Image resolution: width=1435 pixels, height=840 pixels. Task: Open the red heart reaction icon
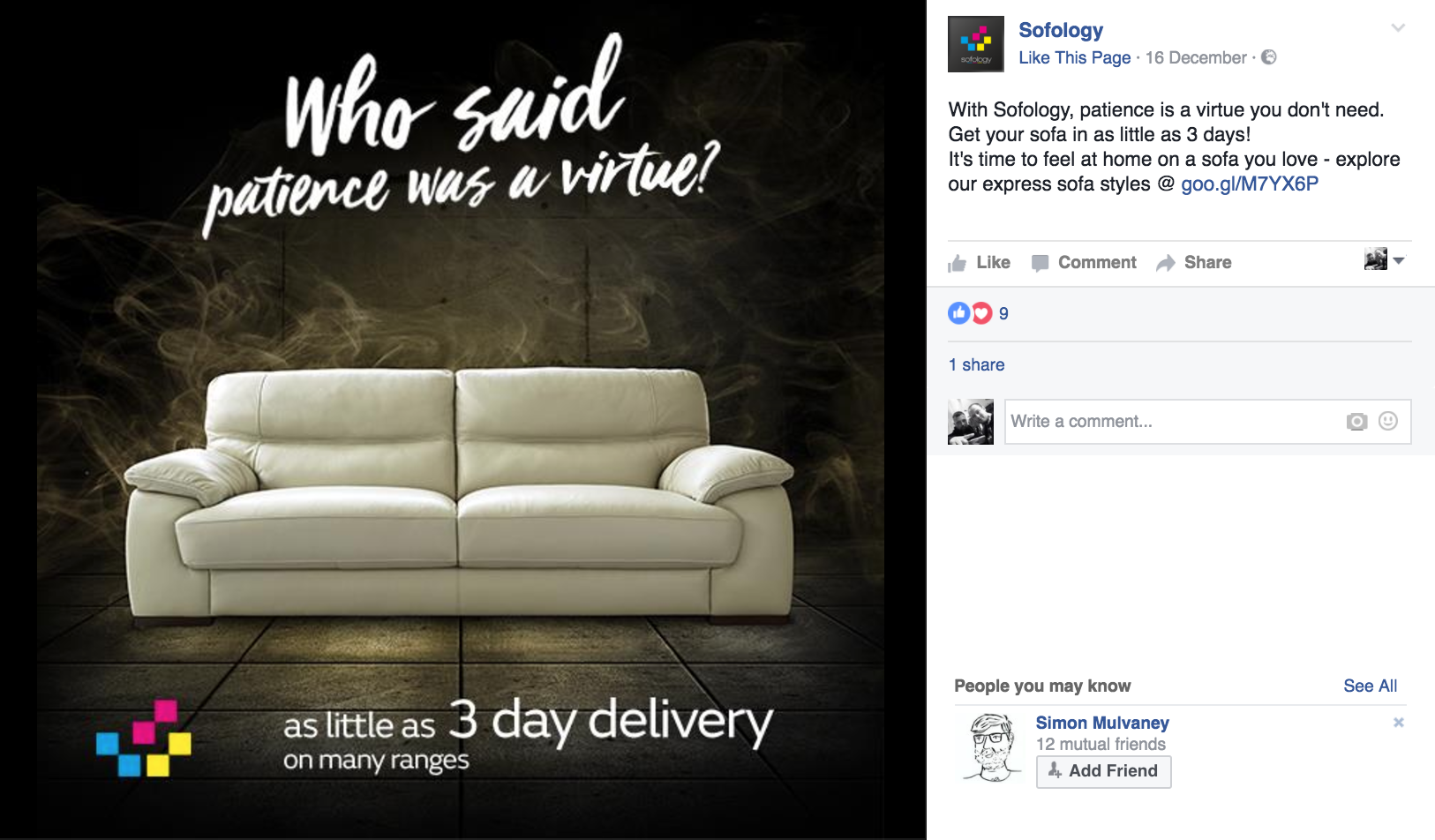tap(981, 313)
